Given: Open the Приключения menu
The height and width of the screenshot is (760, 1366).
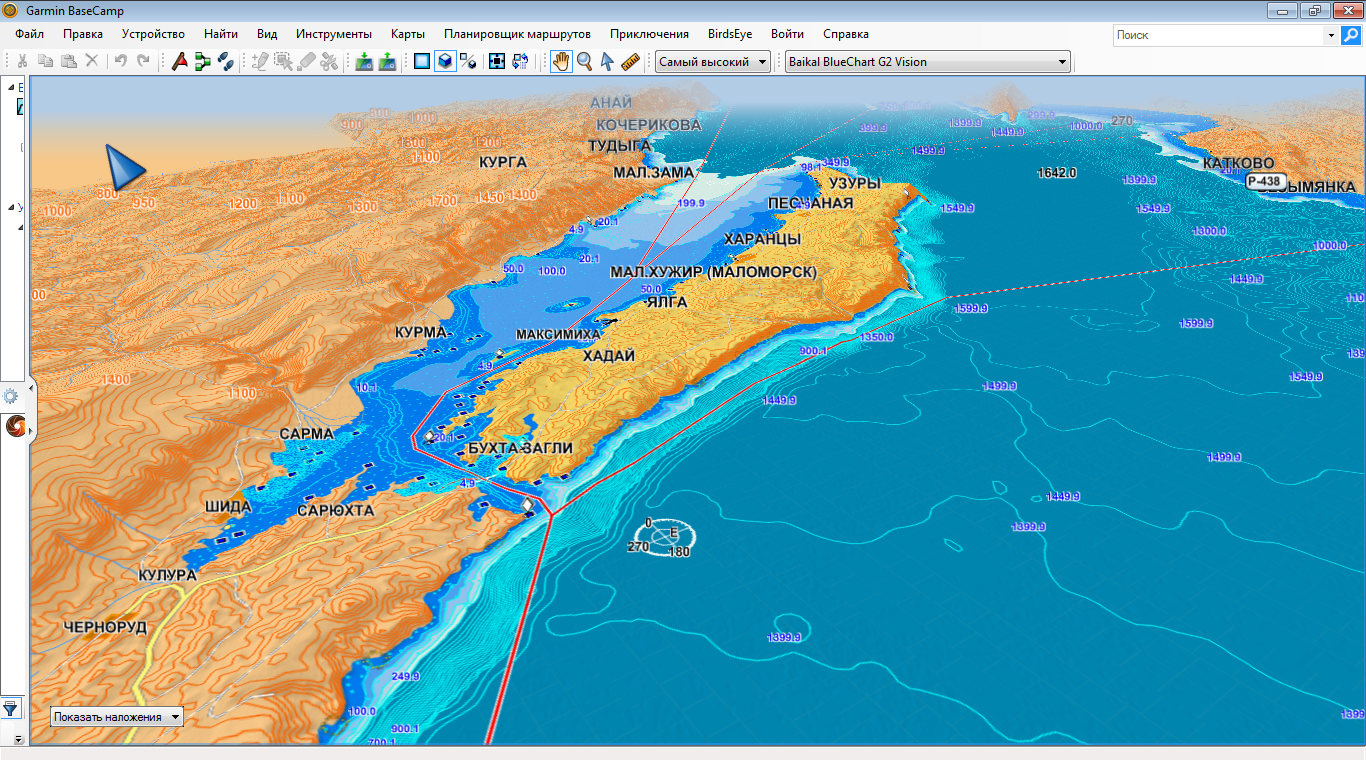Looking at the screenshot, I should click(x=649, y=34).
